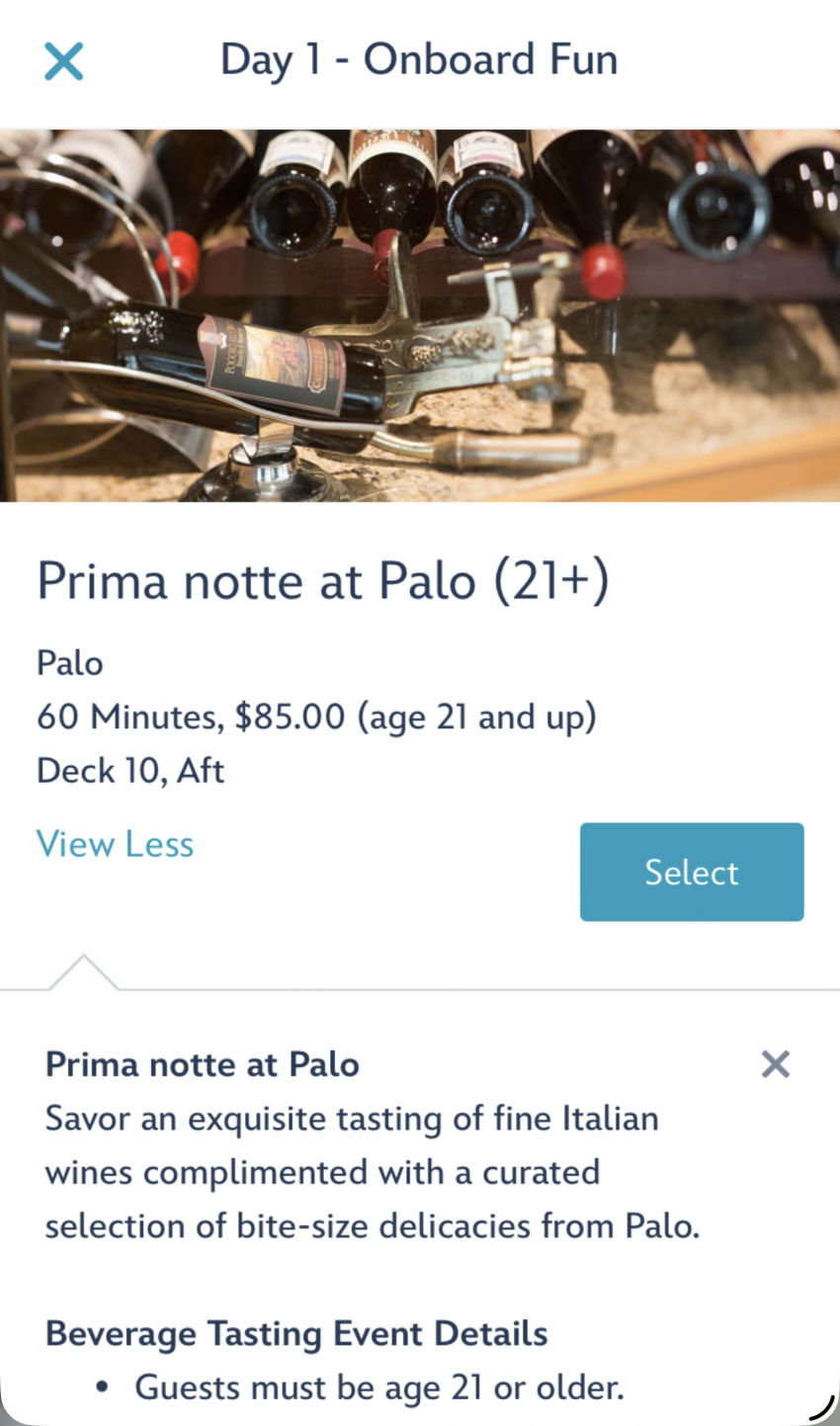Image resolution: width=840 pixels, height=1426 pixels.
Task: Click the Guests must be age 21 text
Action: point(379,1387)
